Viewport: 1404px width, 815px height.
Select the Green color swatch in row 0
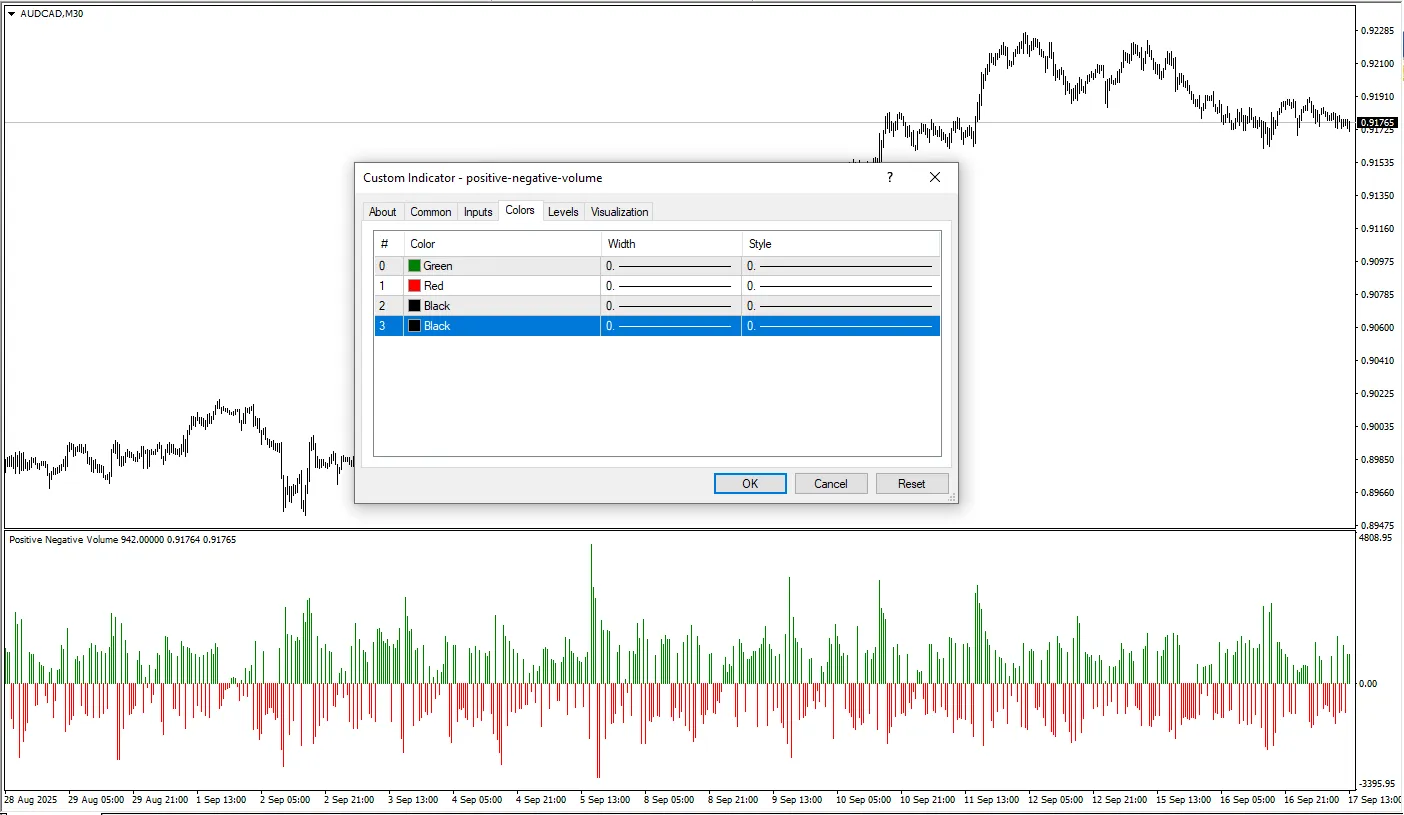pyautogui.click(x=415, y=266)
